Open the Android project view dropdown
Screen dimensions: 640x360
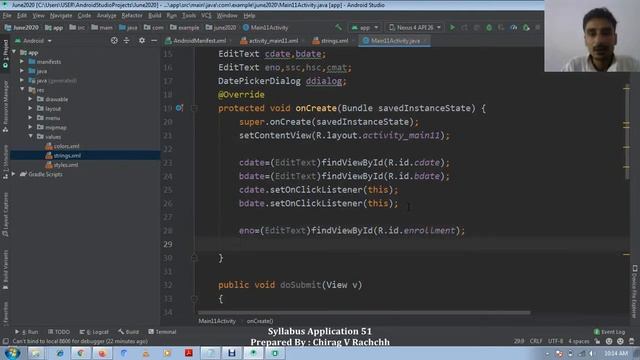[33, 41]
